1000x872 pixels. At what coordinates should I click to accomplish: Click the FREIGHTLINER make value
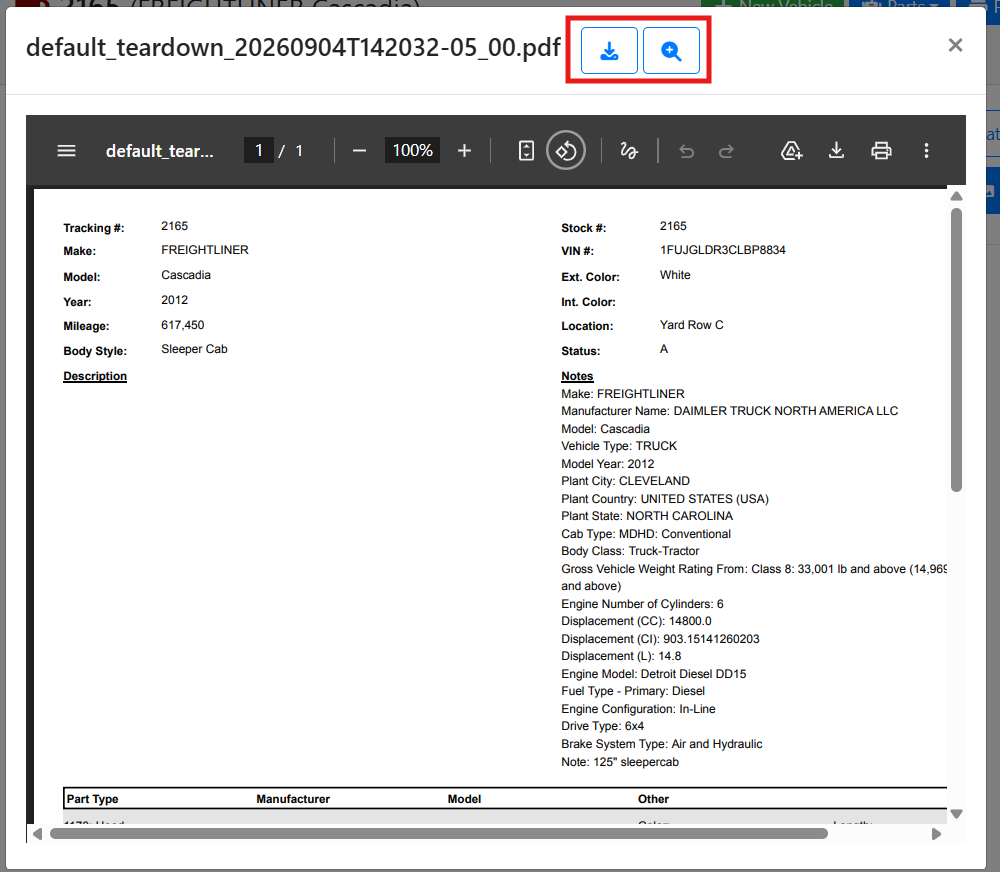coord(205,250)
